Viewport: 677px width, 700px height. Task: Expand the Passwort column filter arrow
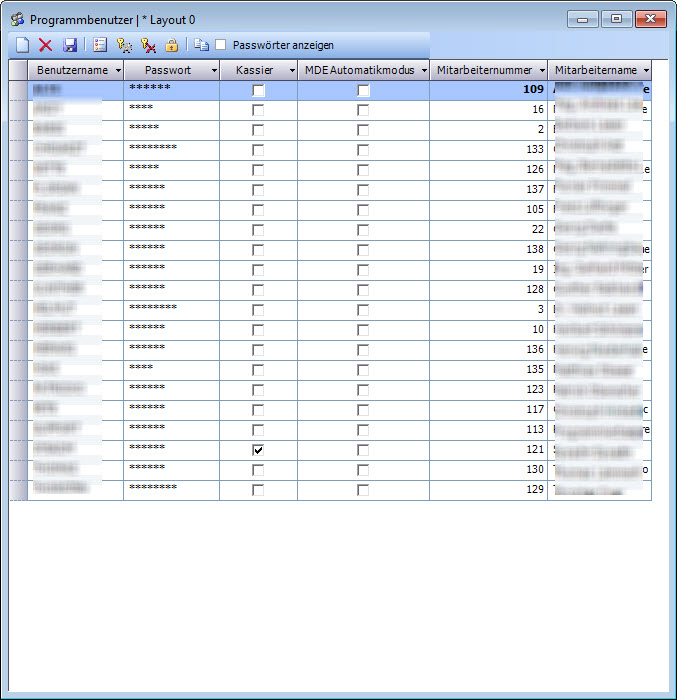(213, 71)
